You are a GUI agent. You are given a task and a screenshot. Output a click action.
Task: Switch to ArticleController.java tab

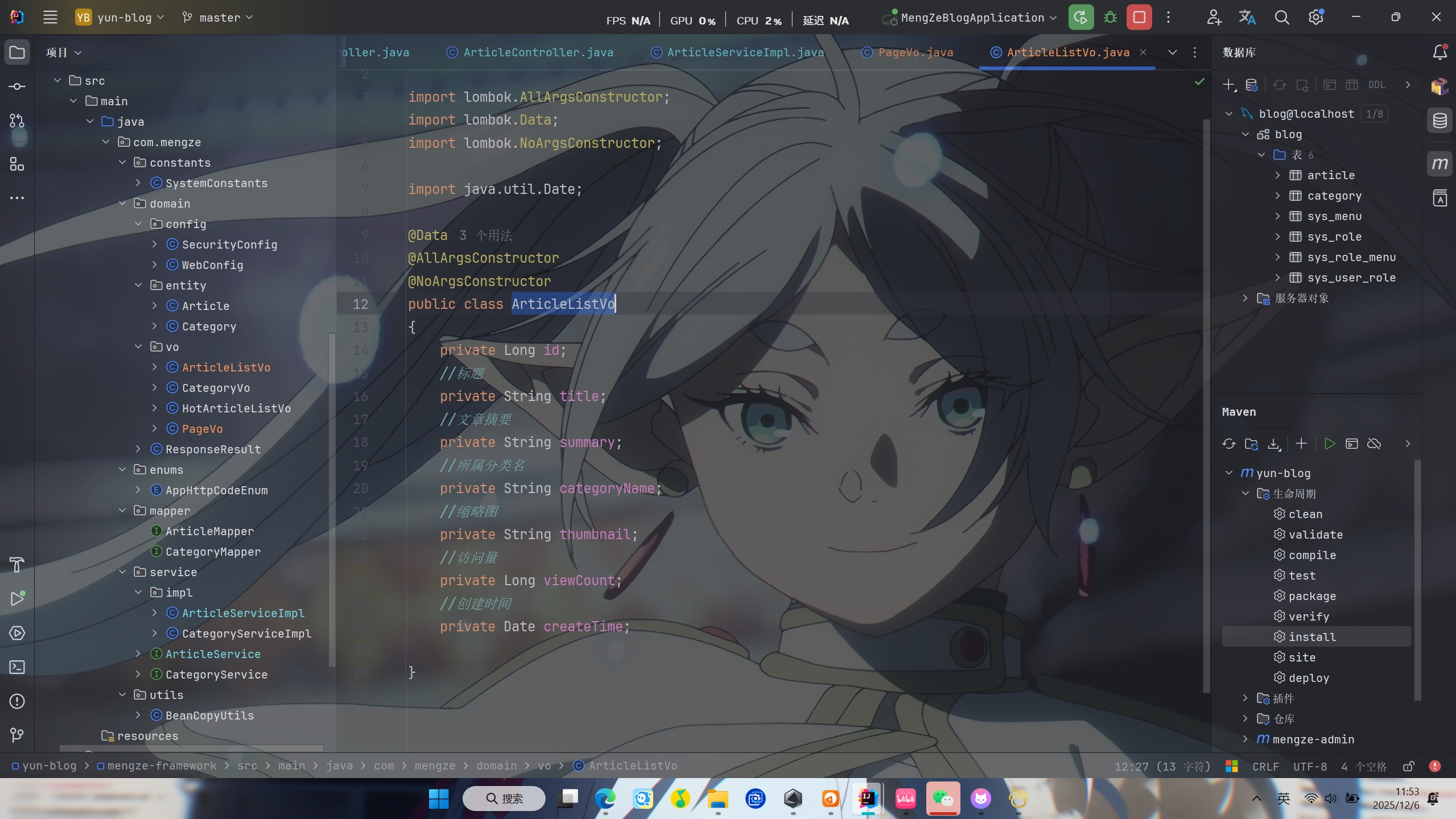(x=538, y=52)
